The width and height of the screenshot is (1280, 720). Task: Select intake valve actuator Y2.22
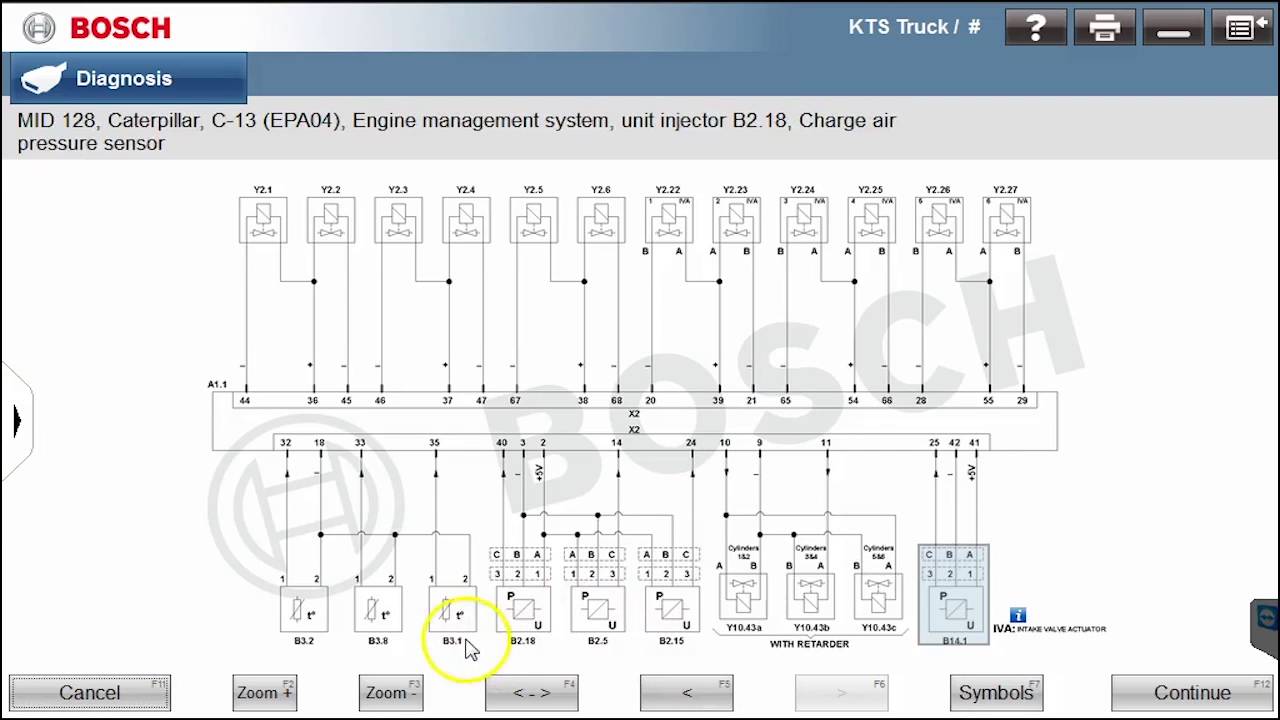click(x=669, y=220)
